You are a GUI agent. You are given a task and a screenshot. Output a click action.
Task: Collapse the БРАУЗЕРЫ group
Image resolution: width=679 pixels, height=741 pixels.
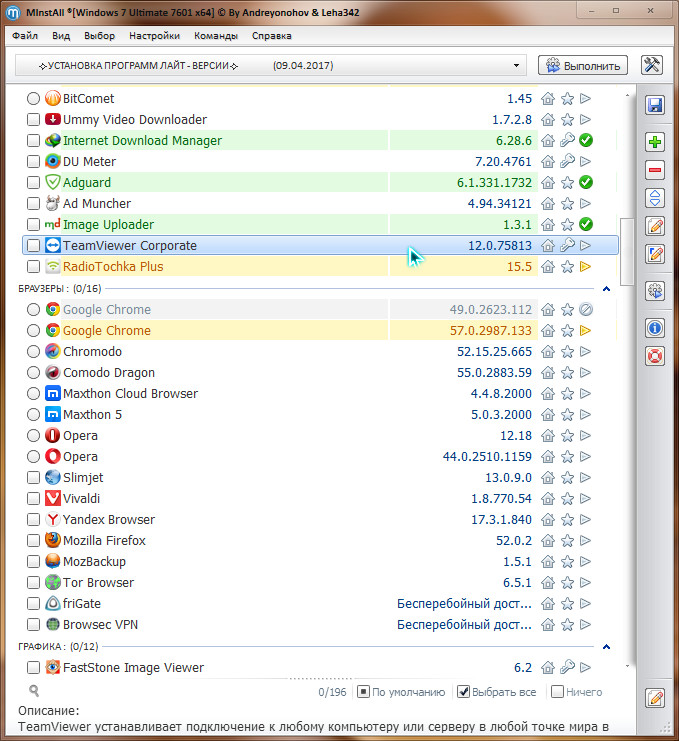point(607,289)
